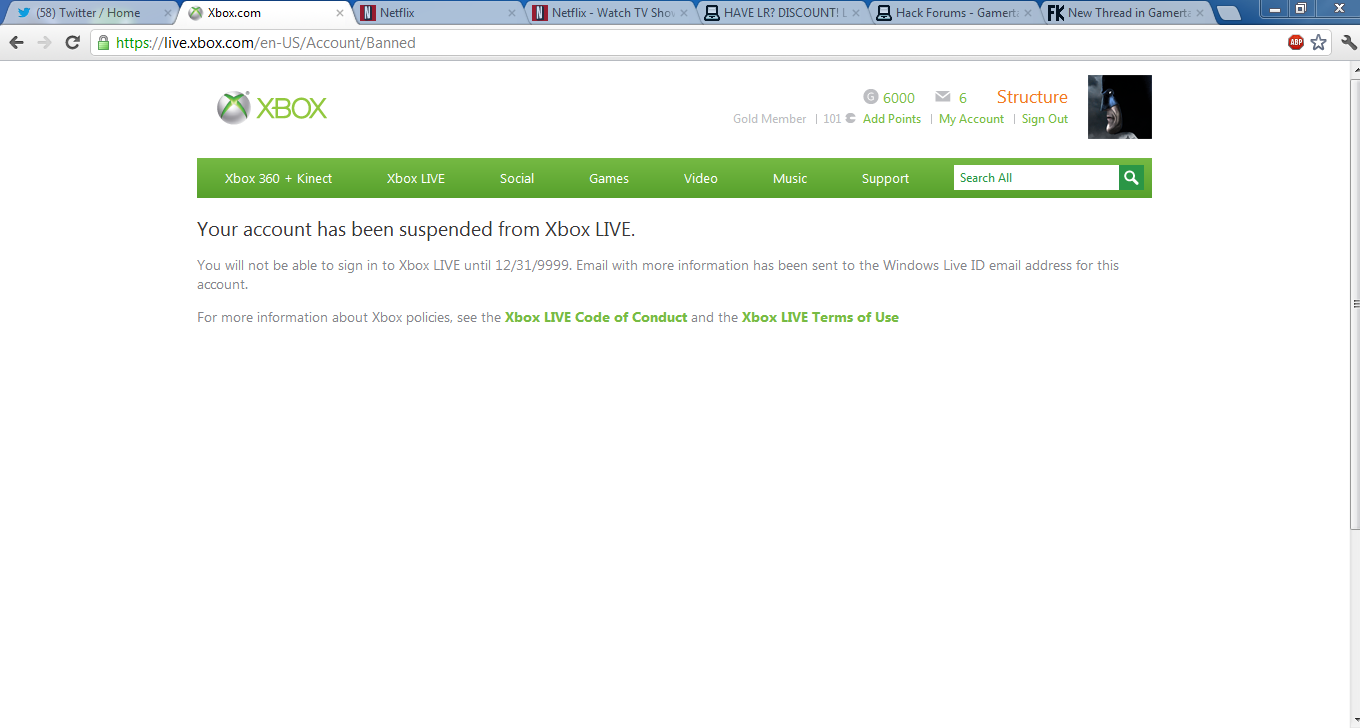Click the Xbox logo
The width and height of the screenshot is (1360, 728).
272,108
